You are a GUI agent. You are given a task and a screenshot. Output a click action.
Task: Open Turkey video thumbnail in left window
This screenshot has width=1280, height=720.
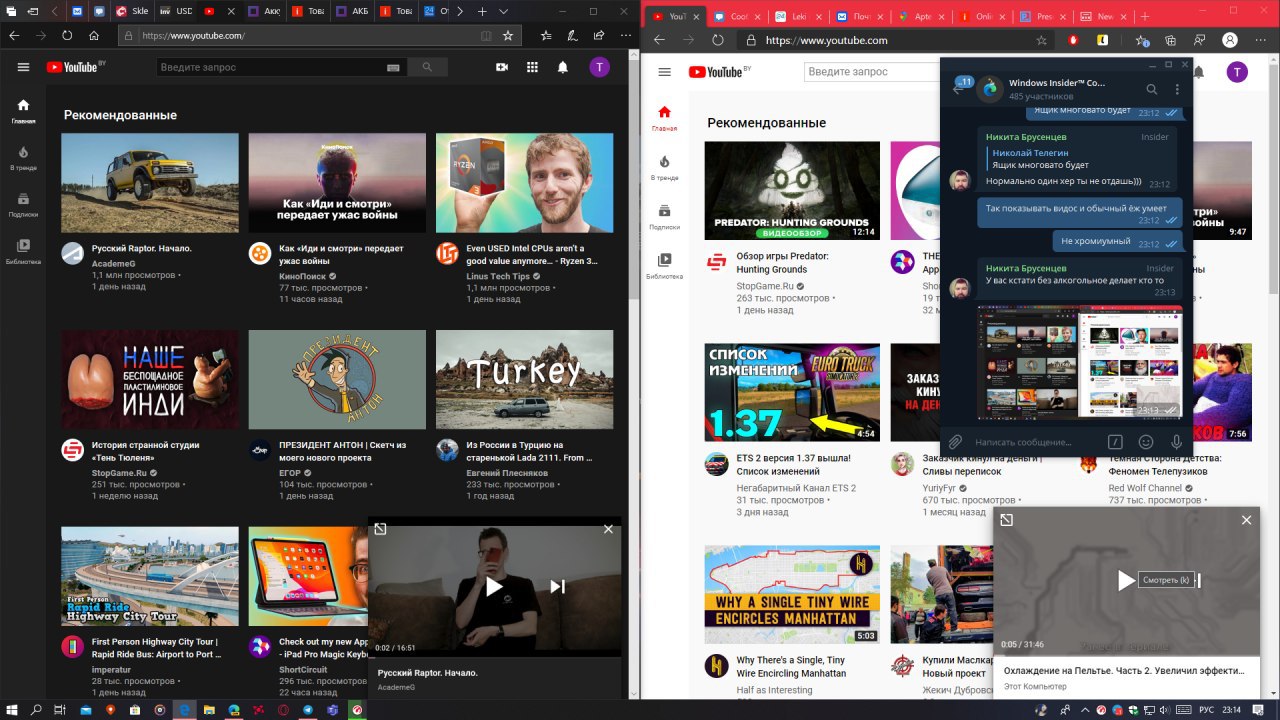click(525, 380)
